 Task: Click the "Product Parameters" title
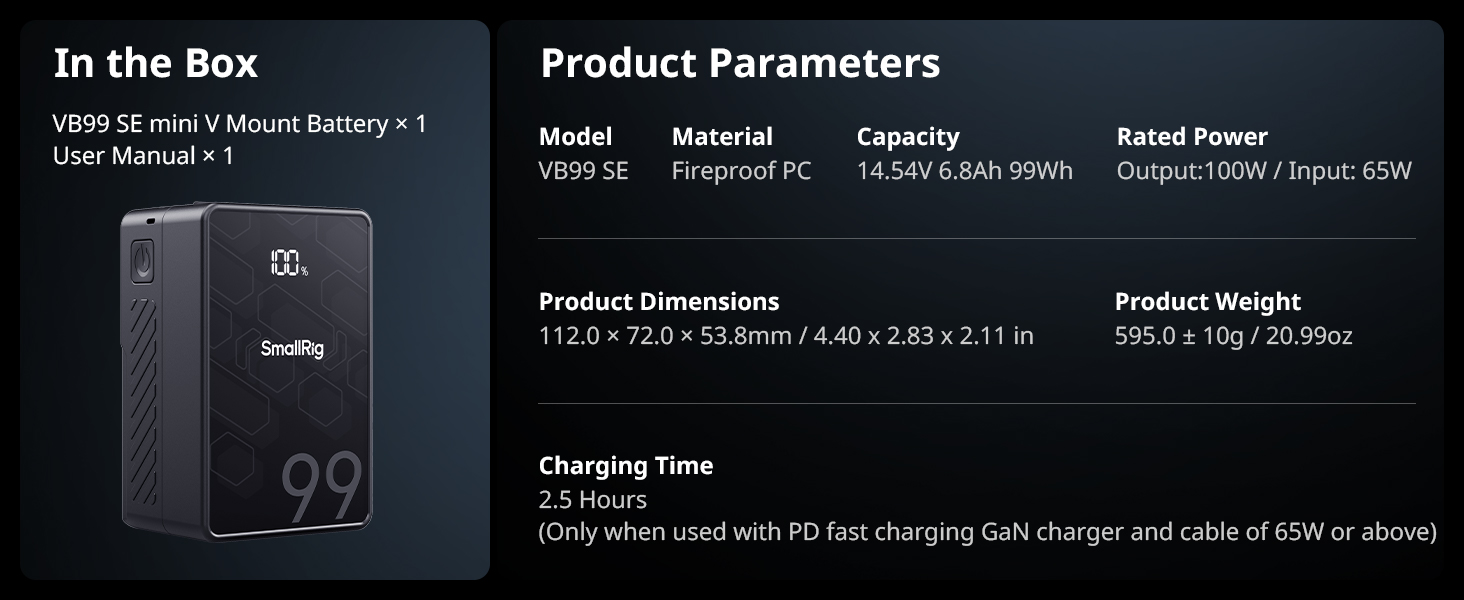point(740,63)
